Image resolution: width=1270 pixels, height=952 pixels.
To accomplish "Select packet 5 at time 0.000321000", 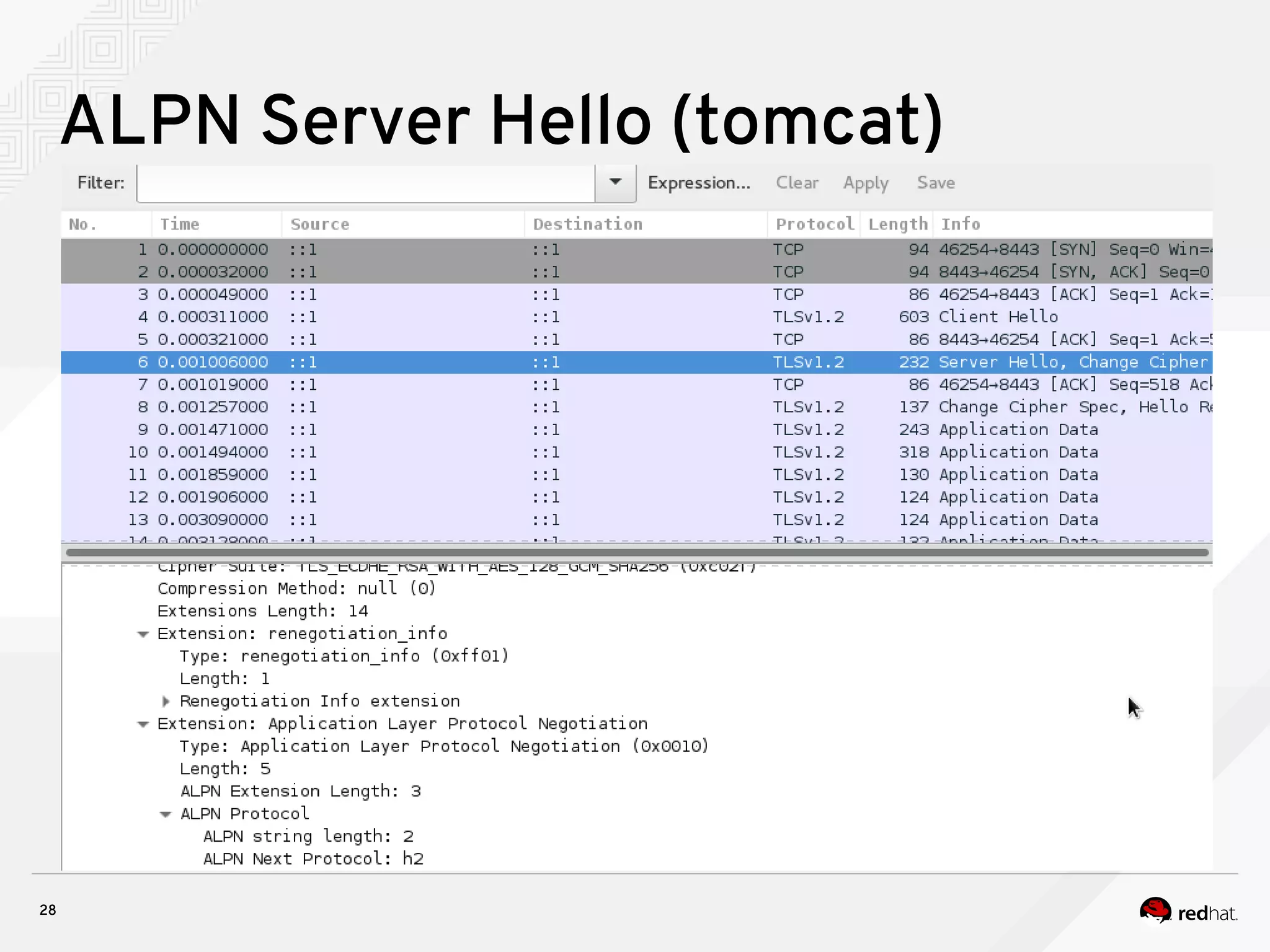I will pos(637,340).
